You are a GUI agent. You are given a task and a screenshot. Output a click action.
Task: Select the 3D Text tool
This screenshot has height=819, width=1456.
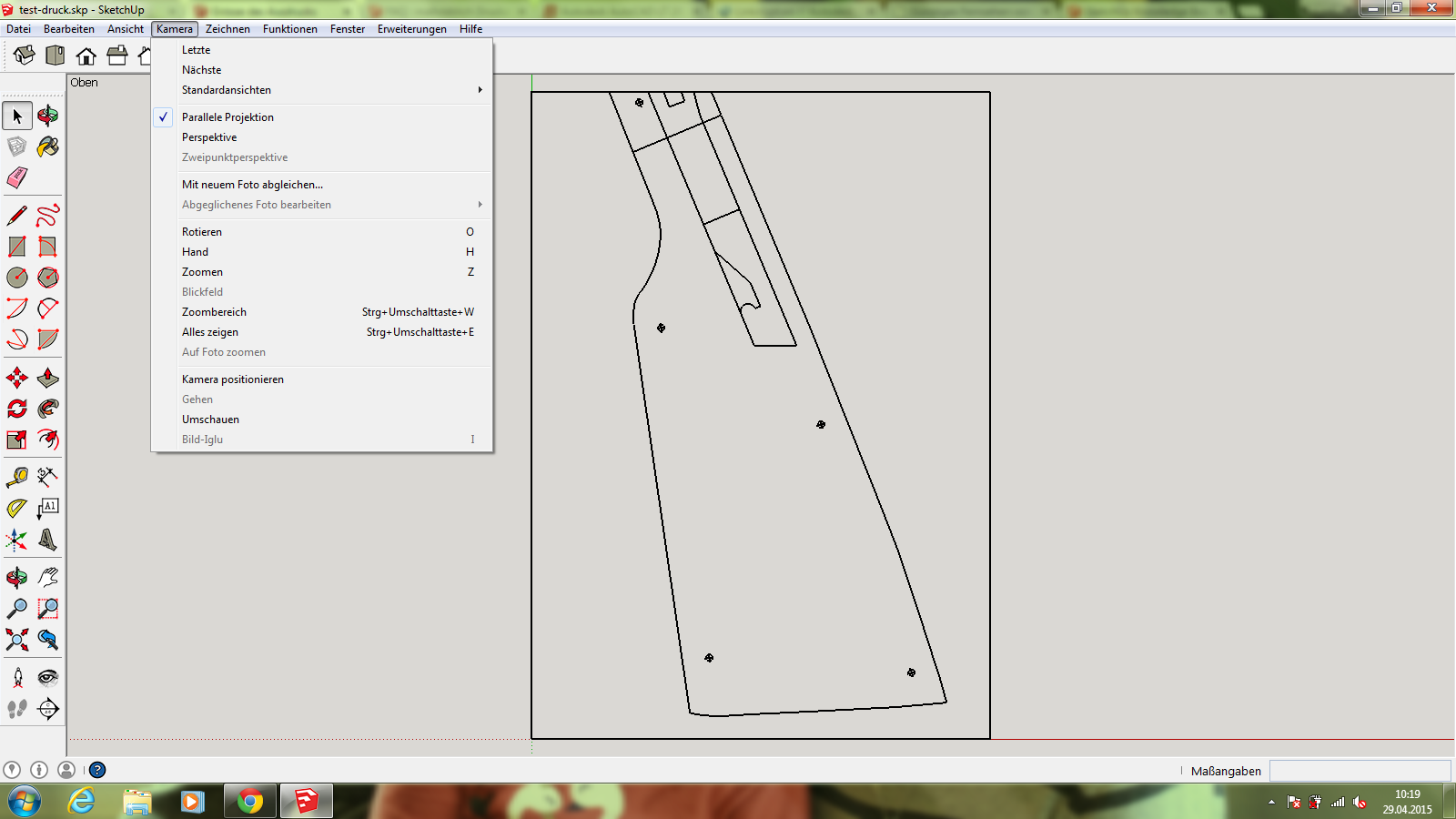(x=48, y=540)
